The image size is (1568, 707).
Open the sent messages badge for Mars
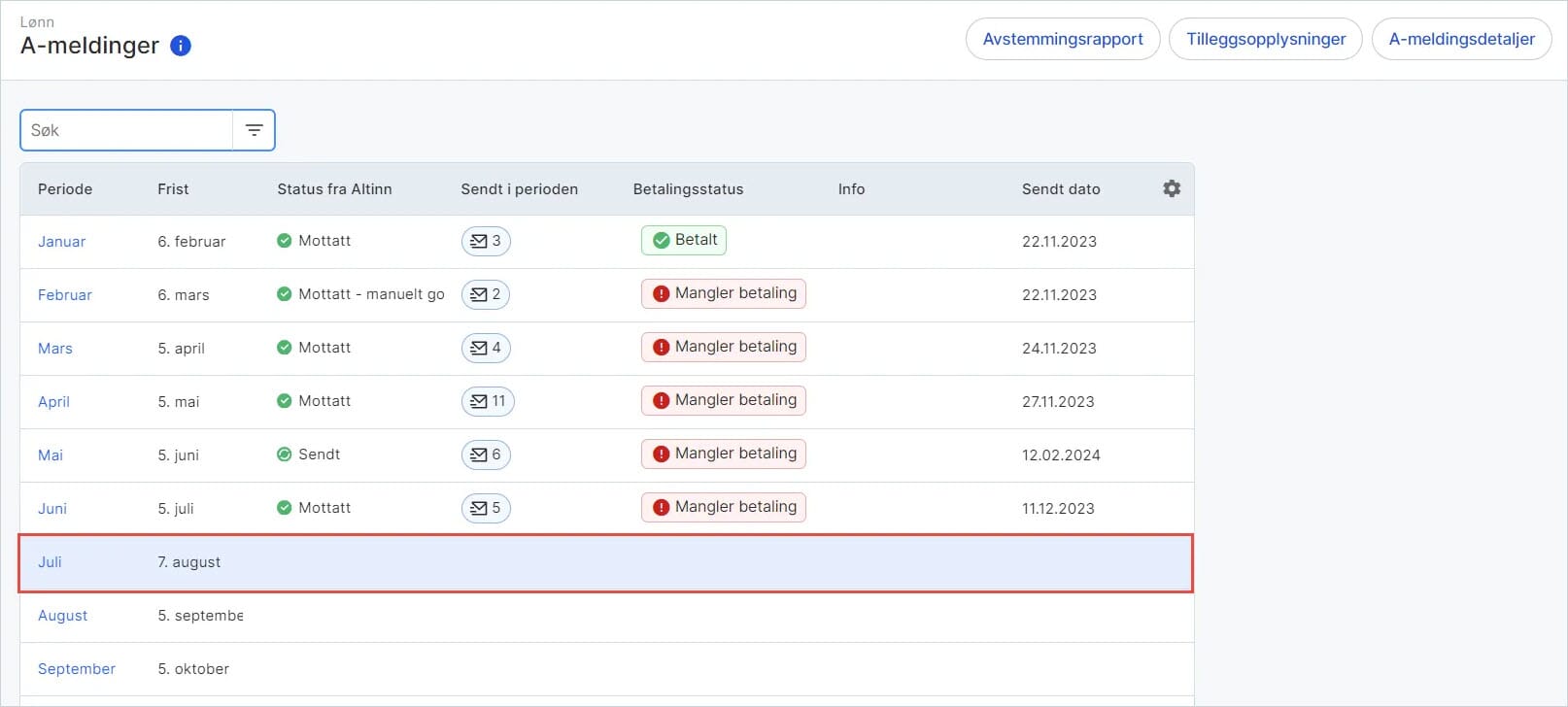click(486, 348)
